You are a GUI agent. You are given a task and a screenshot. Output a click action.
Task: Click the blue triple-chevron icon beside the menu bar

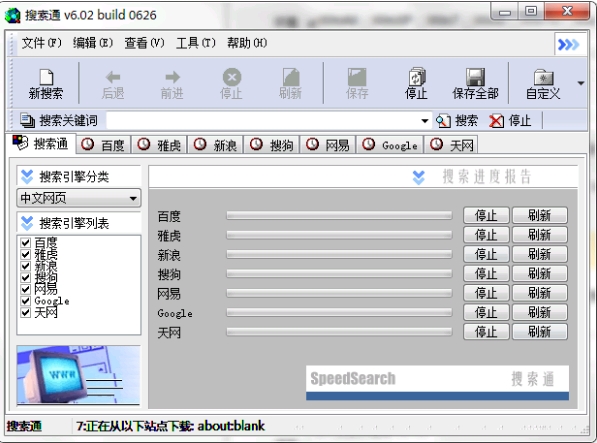[568, 45]
